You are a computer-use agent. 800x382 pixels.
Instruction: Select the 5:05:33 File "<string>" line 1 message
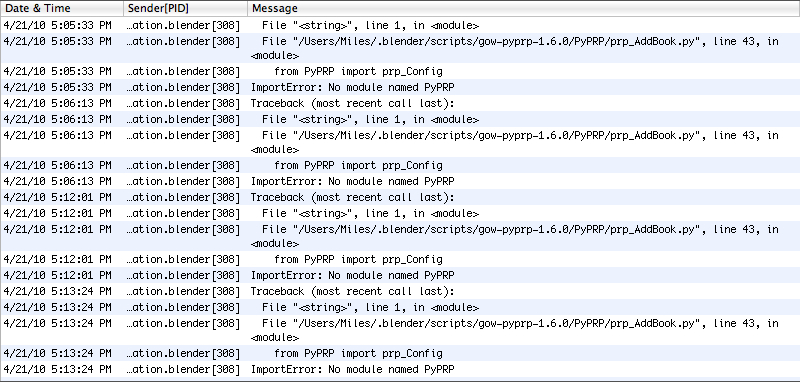[x=370, y=26]
